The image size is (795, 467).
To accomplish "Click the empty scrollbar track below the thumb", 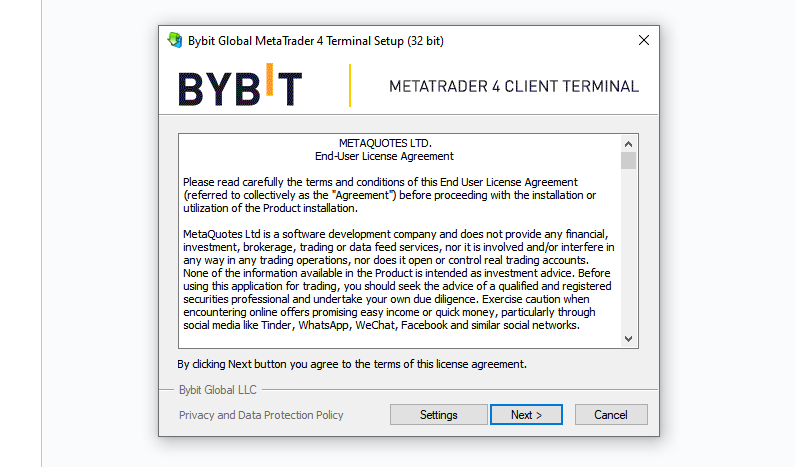I will pyautogui.click(x=628, y=250).
